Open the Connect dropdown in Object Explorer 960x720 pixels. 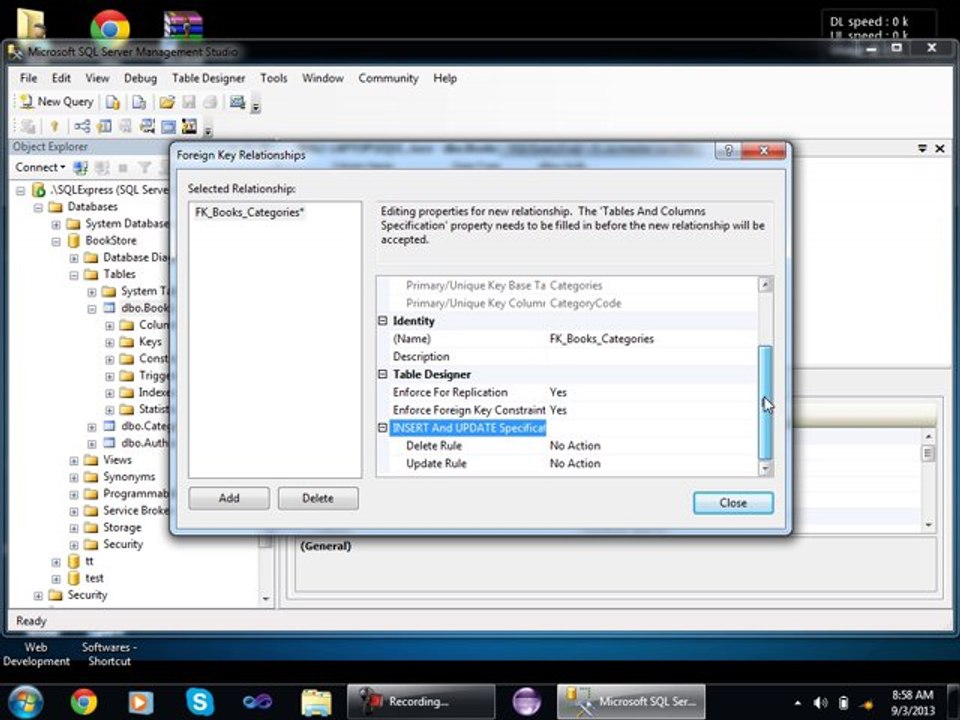[x=40, y=167]
